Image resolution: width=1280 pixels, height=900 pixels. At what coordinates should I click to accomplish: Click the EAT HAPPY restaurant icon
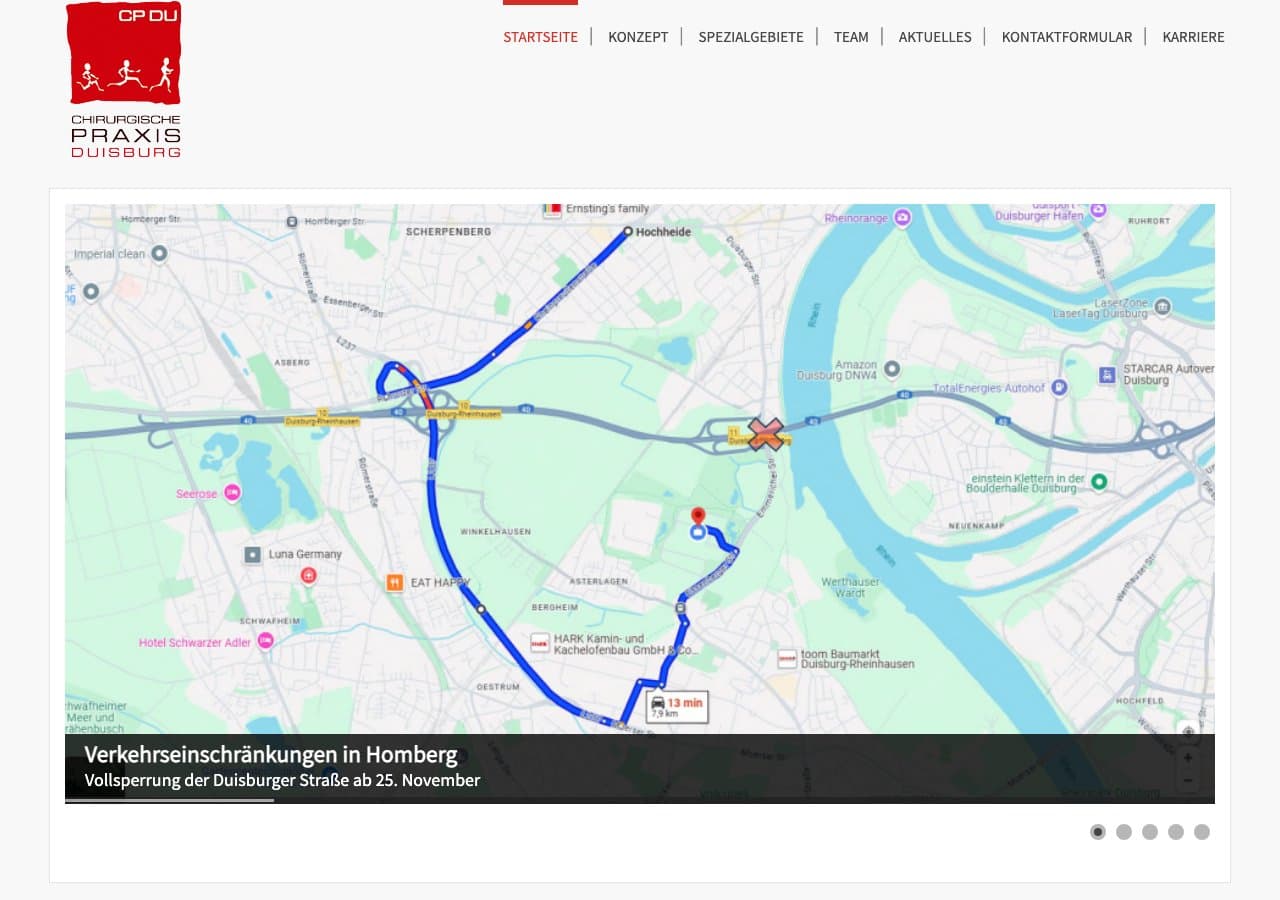(x=395, y=582)
